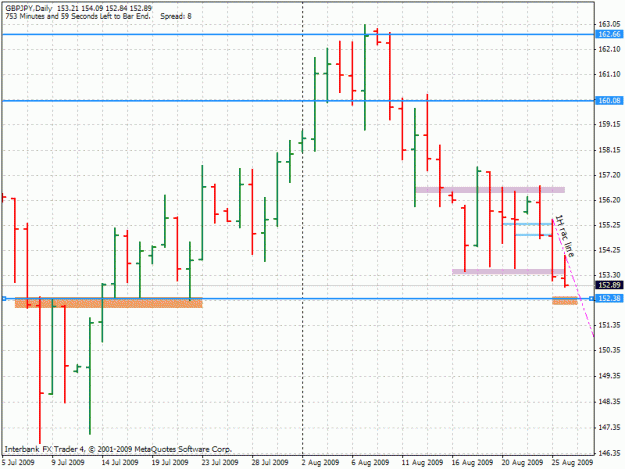Screen dimensions: 625x469
Task: Click the '23 Jul 2009' date label
Action: coord(220,463)
